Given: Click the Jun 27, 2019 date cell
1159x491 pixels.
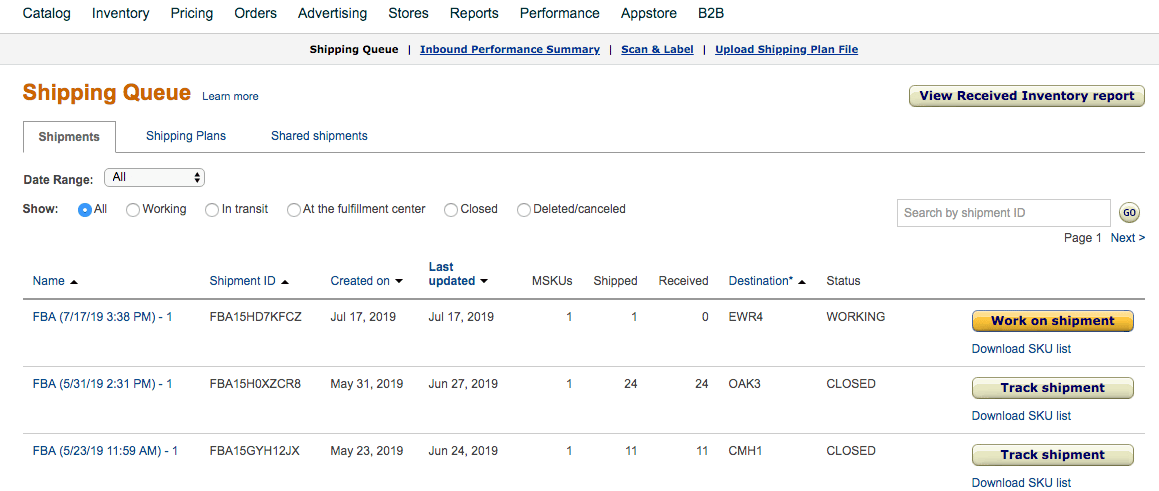Looking at the screenshot, I should [463, 384].
